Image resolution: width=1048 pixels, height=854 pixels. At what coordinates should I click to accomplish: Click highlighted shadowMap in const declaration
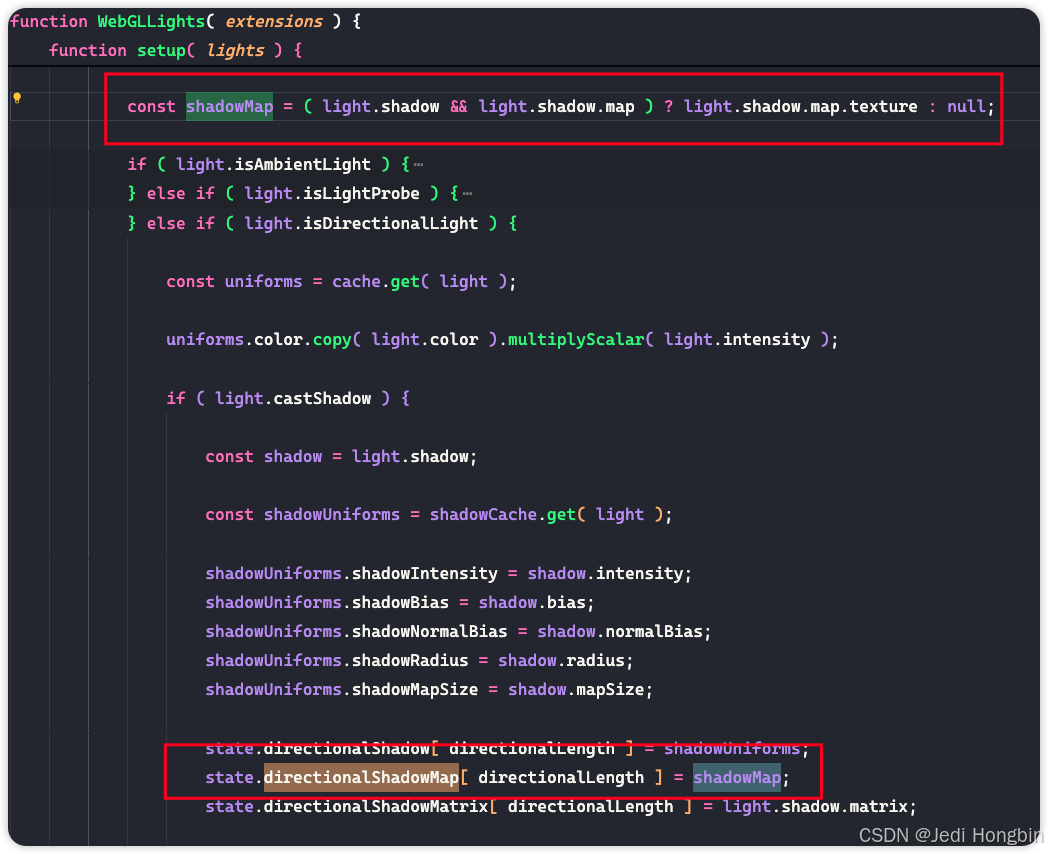[229, 106]
